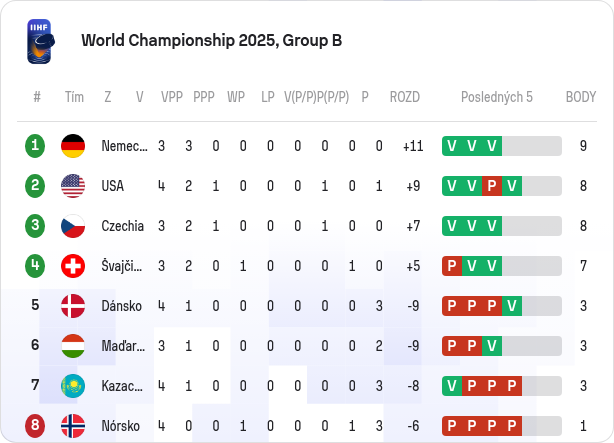Click the Hungary flag icon

pyautogui.click(x=73, y=346)
